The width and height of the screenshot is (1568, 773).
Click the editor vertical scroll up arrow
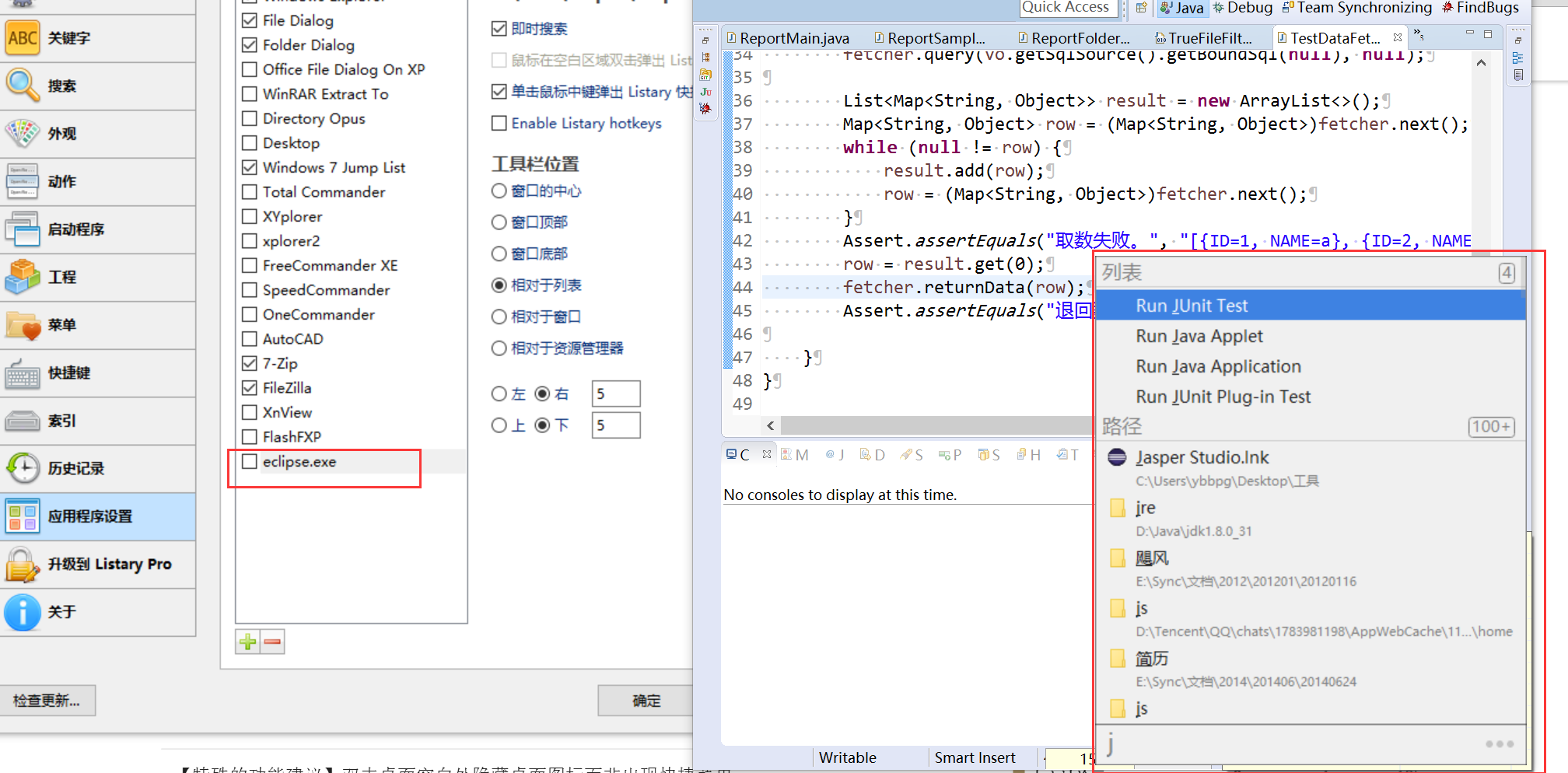coord(1481,63)
